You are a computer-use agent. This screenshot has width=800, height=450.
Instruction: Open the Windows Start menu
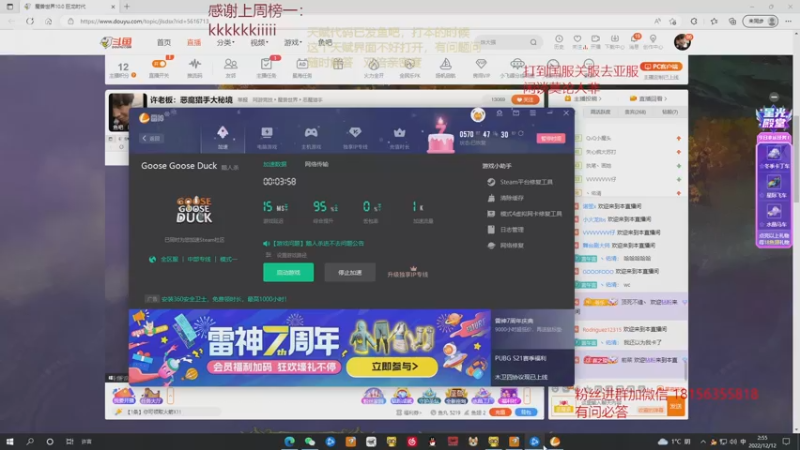tap(10, 441)
